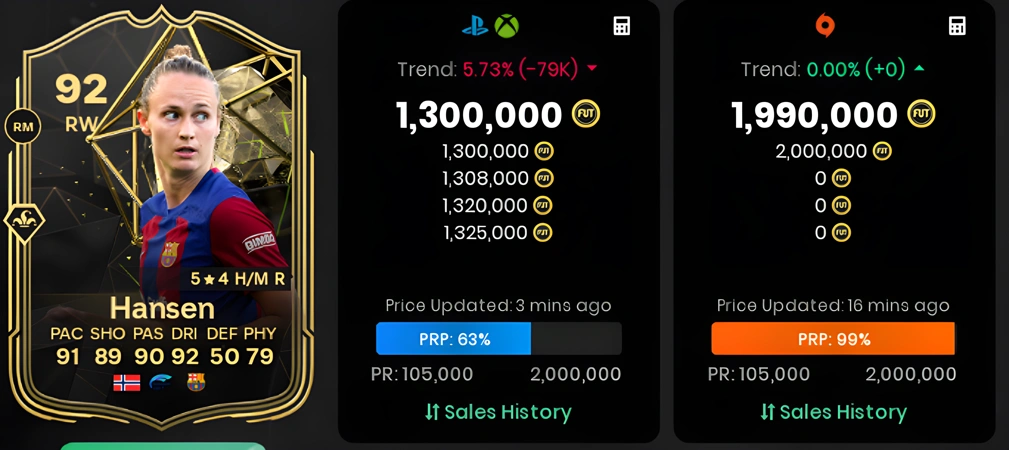Click the RM alternate position badge
1009x450 pixels.
23,127
